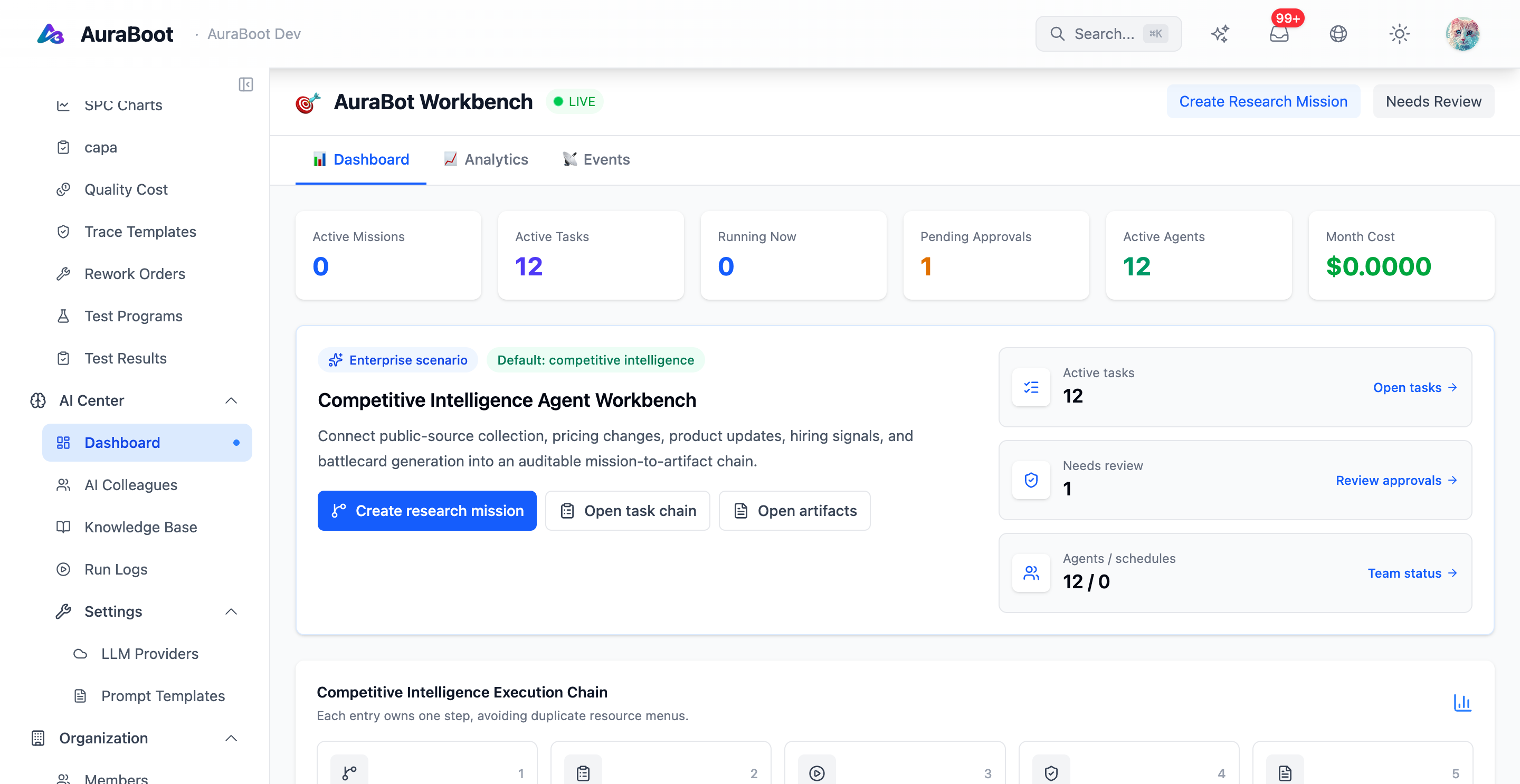Screen dimensions: 1520x784
Task: Switch to the Dashboard tab
Action: click(360, 159)
